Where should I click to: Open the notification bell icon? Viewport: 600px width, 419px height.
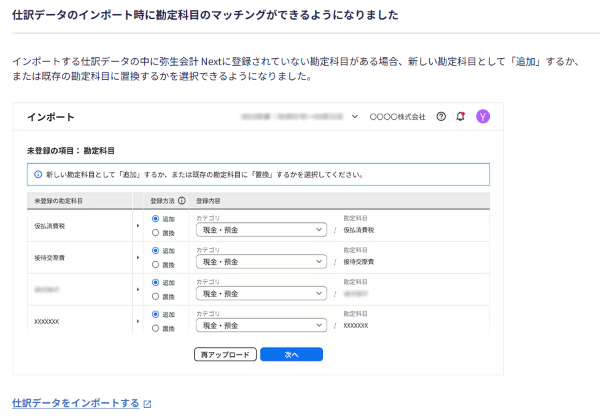coord(460,116)
